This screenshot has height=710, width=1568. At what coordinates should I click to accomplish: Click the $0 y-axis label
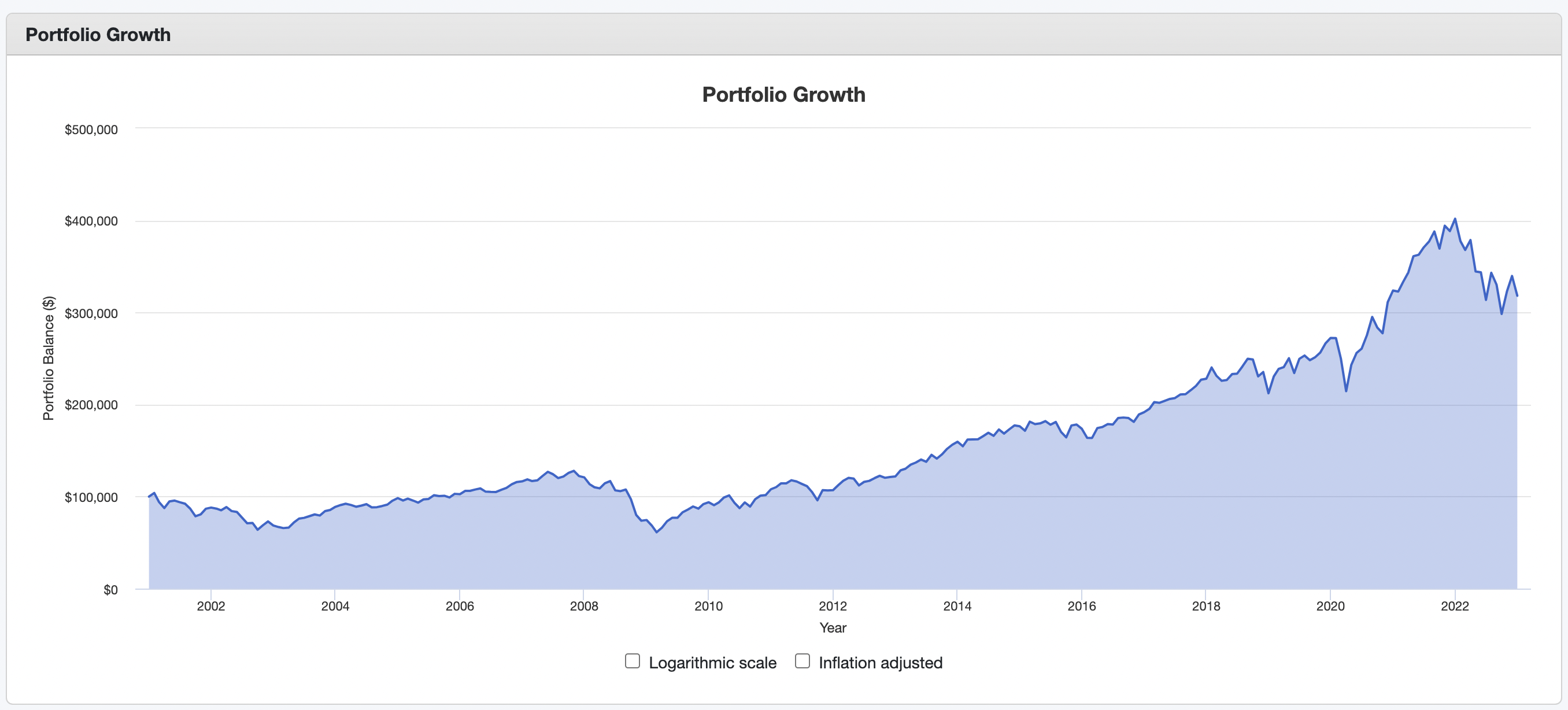pyautogui.click(x=110, y=589)
